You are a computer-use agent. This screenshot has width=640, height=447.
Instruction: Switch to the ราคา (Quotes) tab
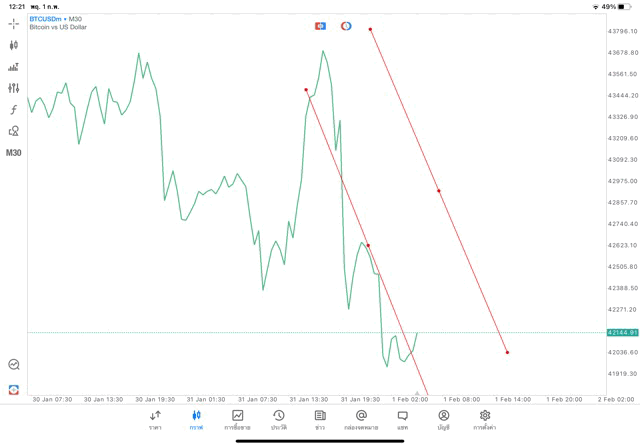155,420
